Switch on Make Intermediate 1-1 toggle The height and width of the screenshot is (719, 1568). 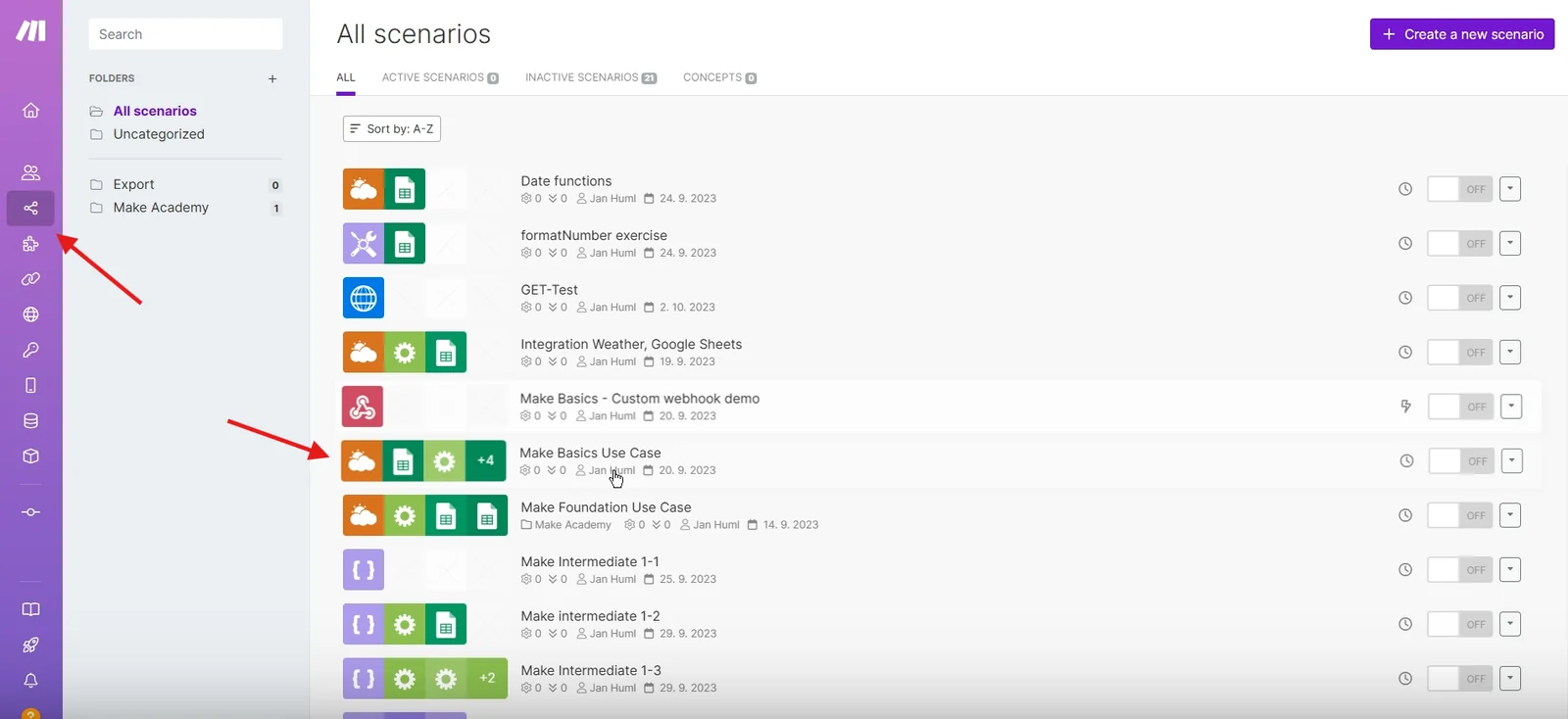tap(1459, 569)
